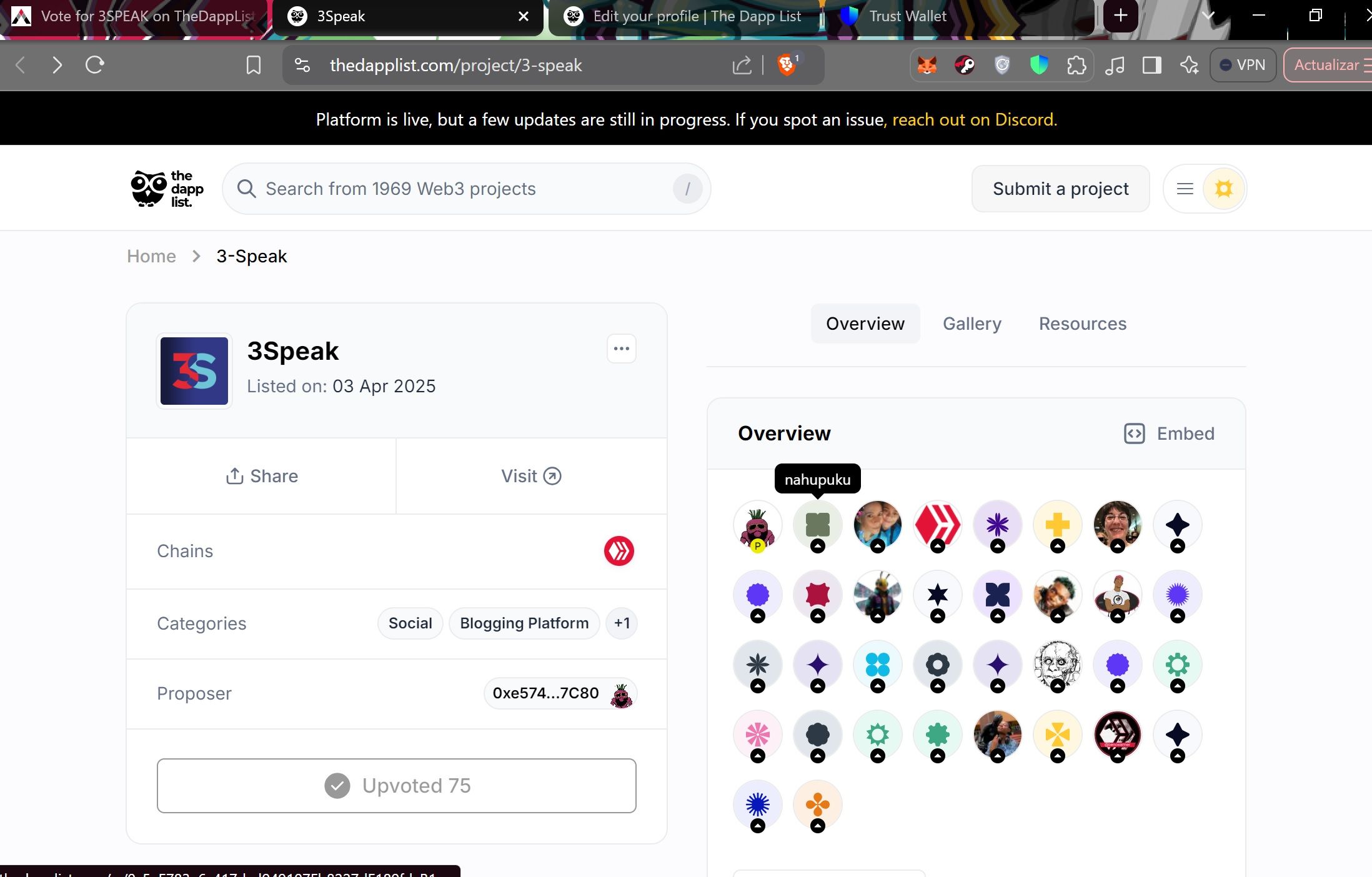The image size is (1372, 877).
Task: Open the red Hive logo voter avatar
Action: tap(937, 525)
